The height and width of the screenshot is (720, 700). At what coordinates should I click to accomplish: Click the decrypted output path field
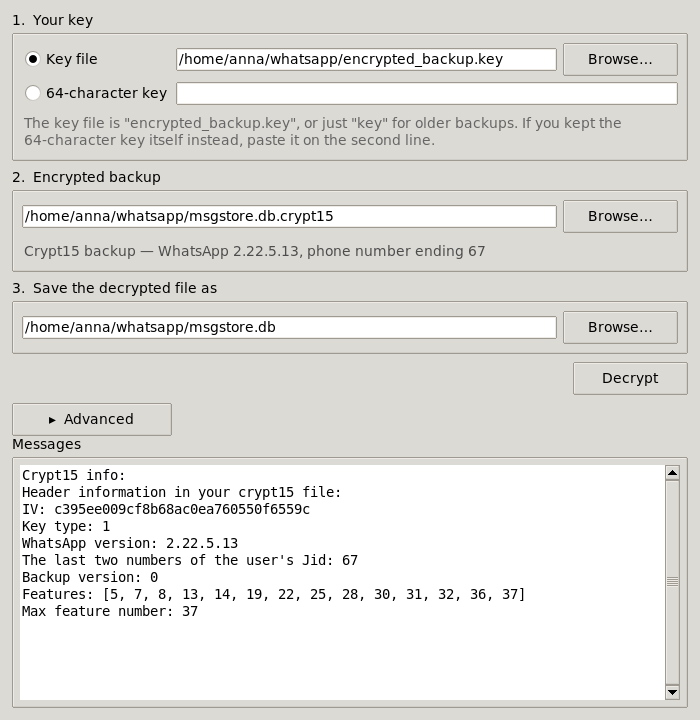click(289, 327)
